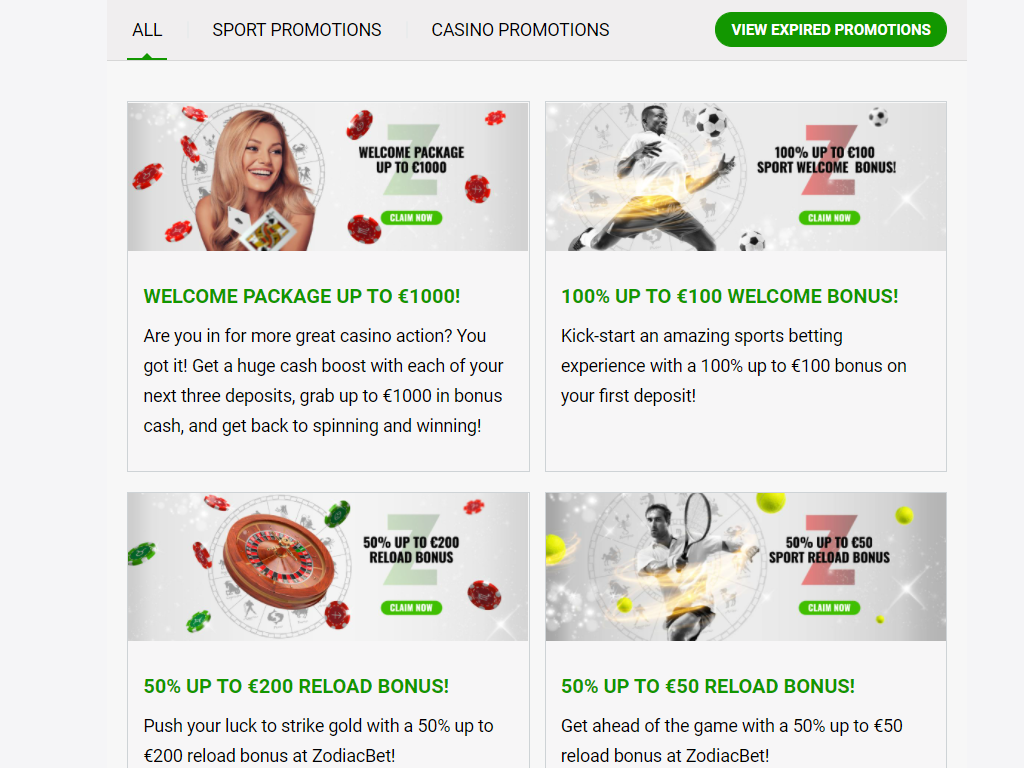Click the welcome package description text

[323, 381]
